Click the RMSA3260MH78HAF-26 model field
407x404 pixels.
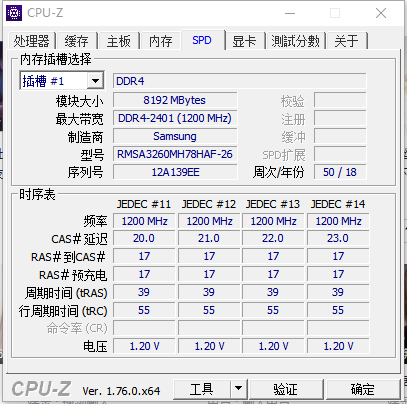175,154
